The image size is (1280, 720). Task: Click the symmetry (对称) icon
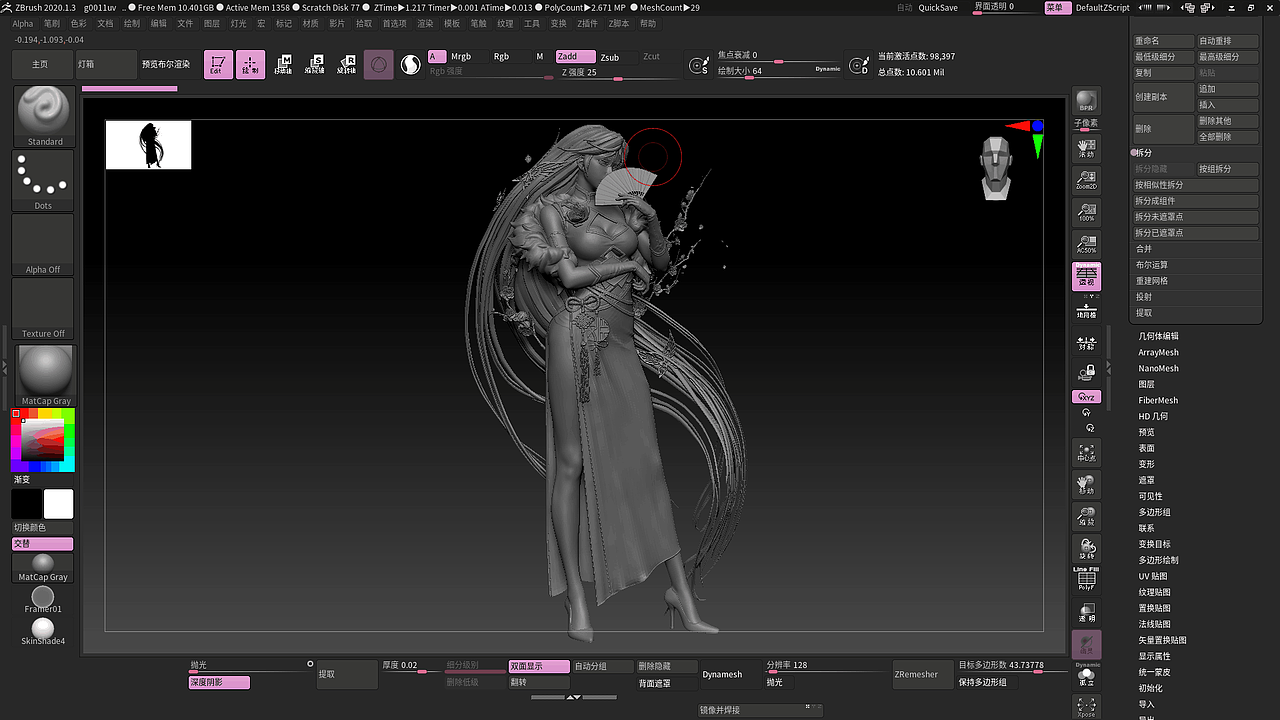[x=1086, y=343]
